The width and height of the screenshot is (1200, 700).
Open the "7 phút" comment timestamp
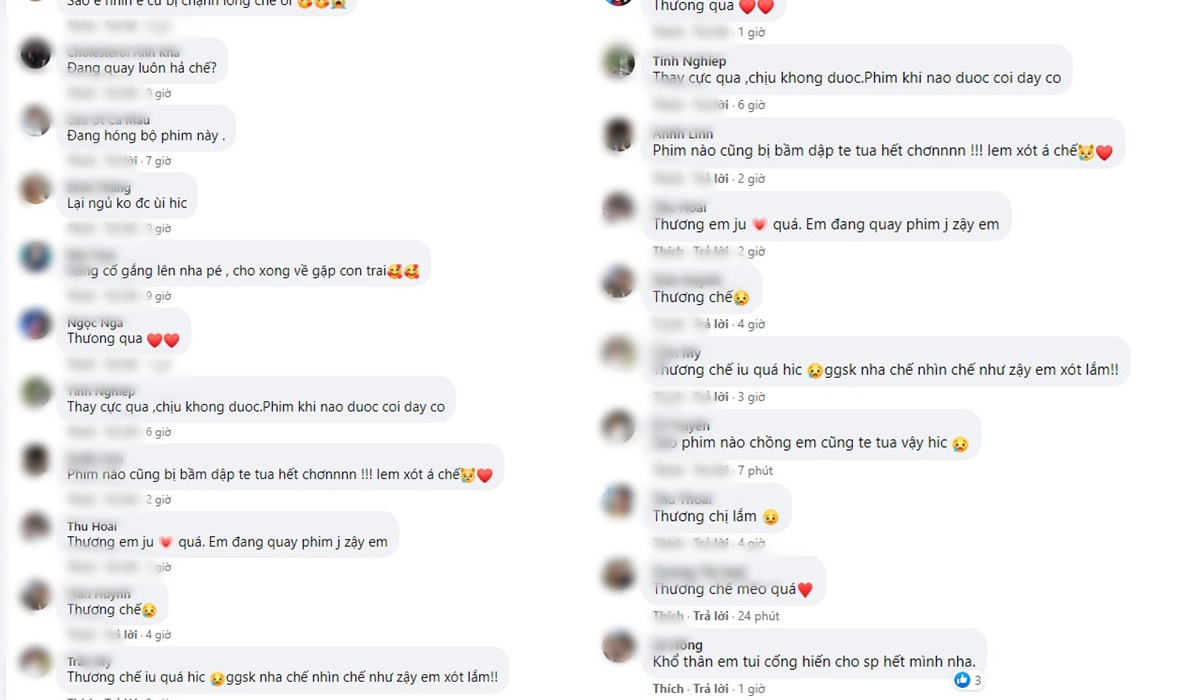coord(755,470)
